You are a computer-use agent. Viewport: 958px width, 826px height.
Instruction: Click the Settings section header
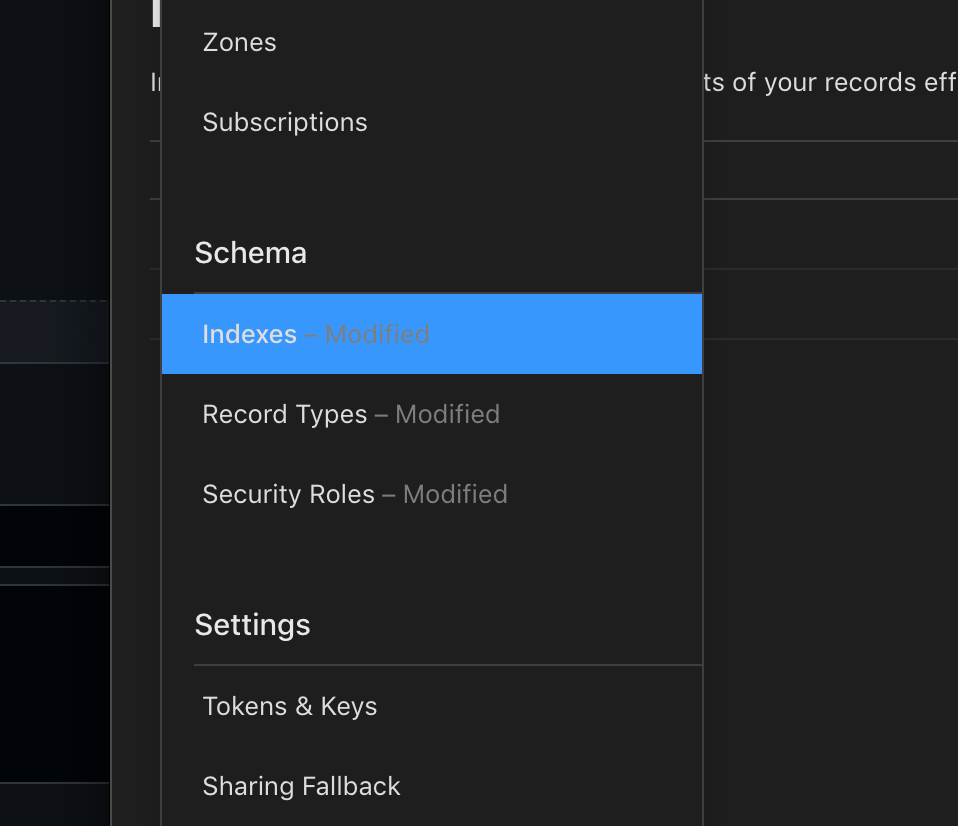click(252, 624)
